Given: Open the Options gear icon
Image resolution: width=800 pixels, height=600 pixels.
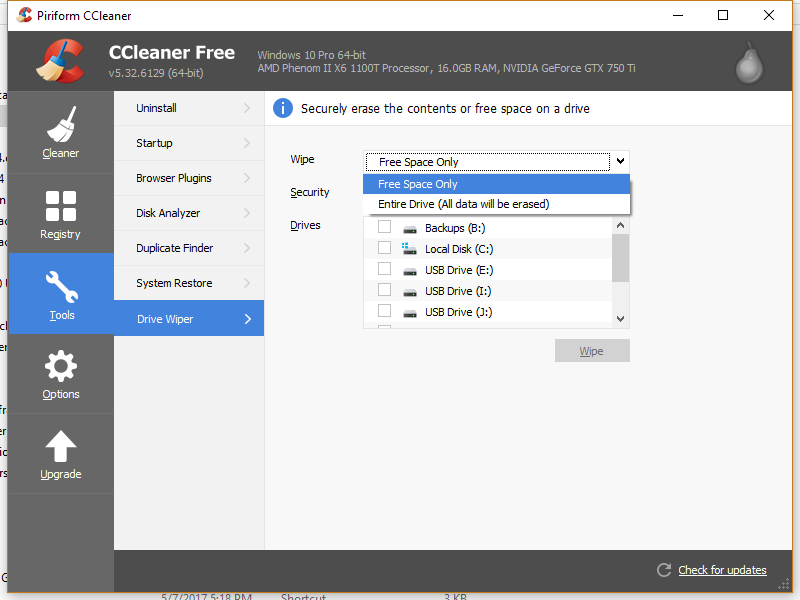Looking at the screenshot, I should [61, 366].
